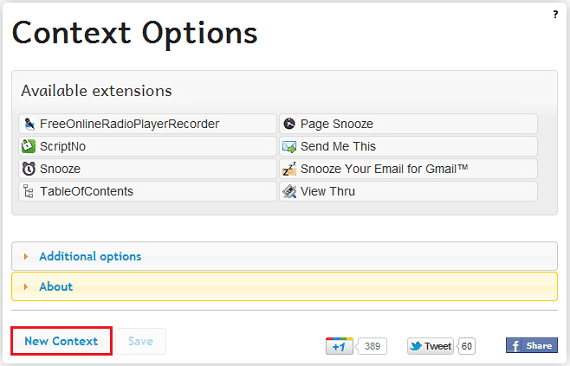Expand the About section arrow
The height and width of the screenshot is (366, 570).
[26, 287]
